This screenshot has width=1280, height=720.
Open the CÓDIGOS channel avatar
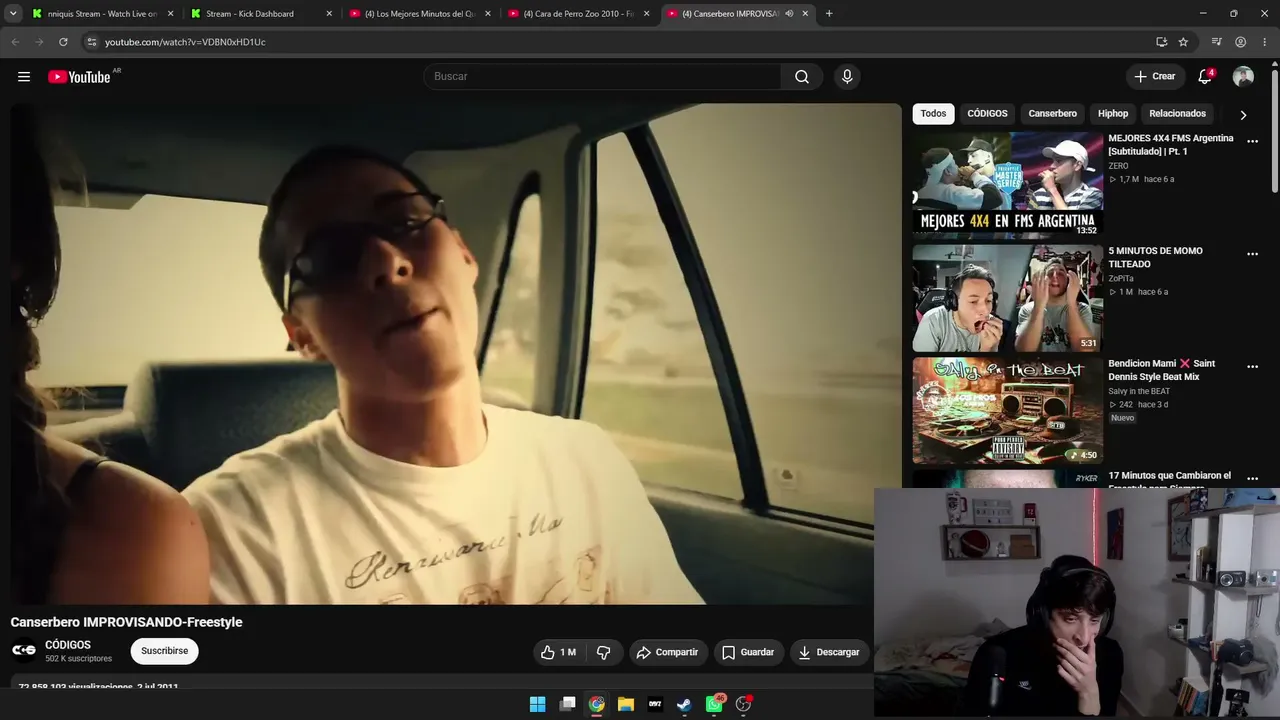pyautogui.click(x=24, y=651)
